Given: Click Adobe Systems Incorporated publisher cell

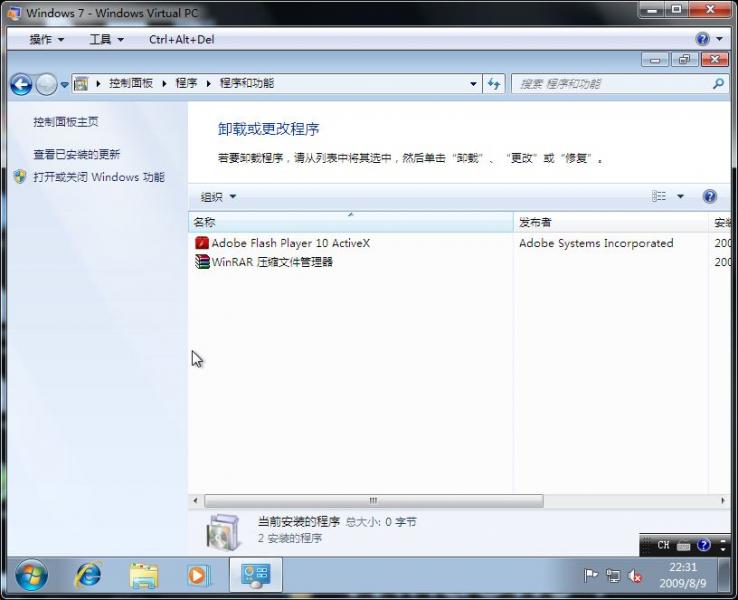Looking at the screenshot, I should coord(596,243).
